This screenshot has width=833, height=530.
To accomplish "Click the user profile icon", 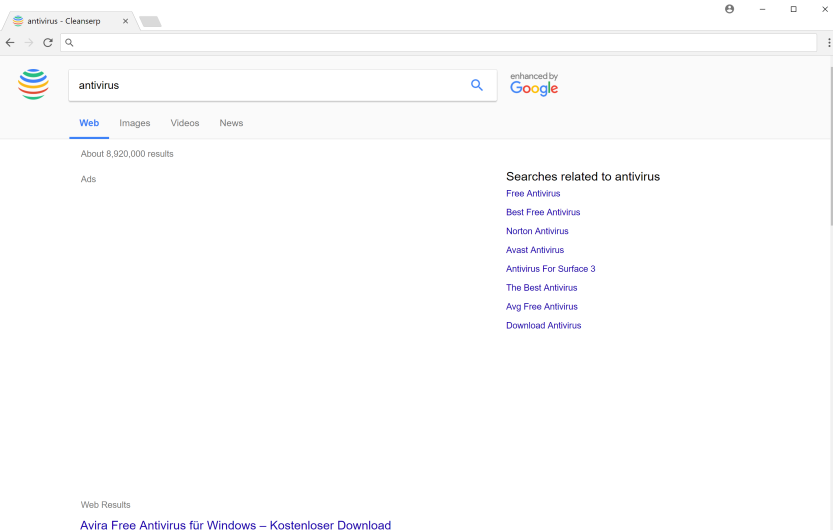I will [729, 9].
